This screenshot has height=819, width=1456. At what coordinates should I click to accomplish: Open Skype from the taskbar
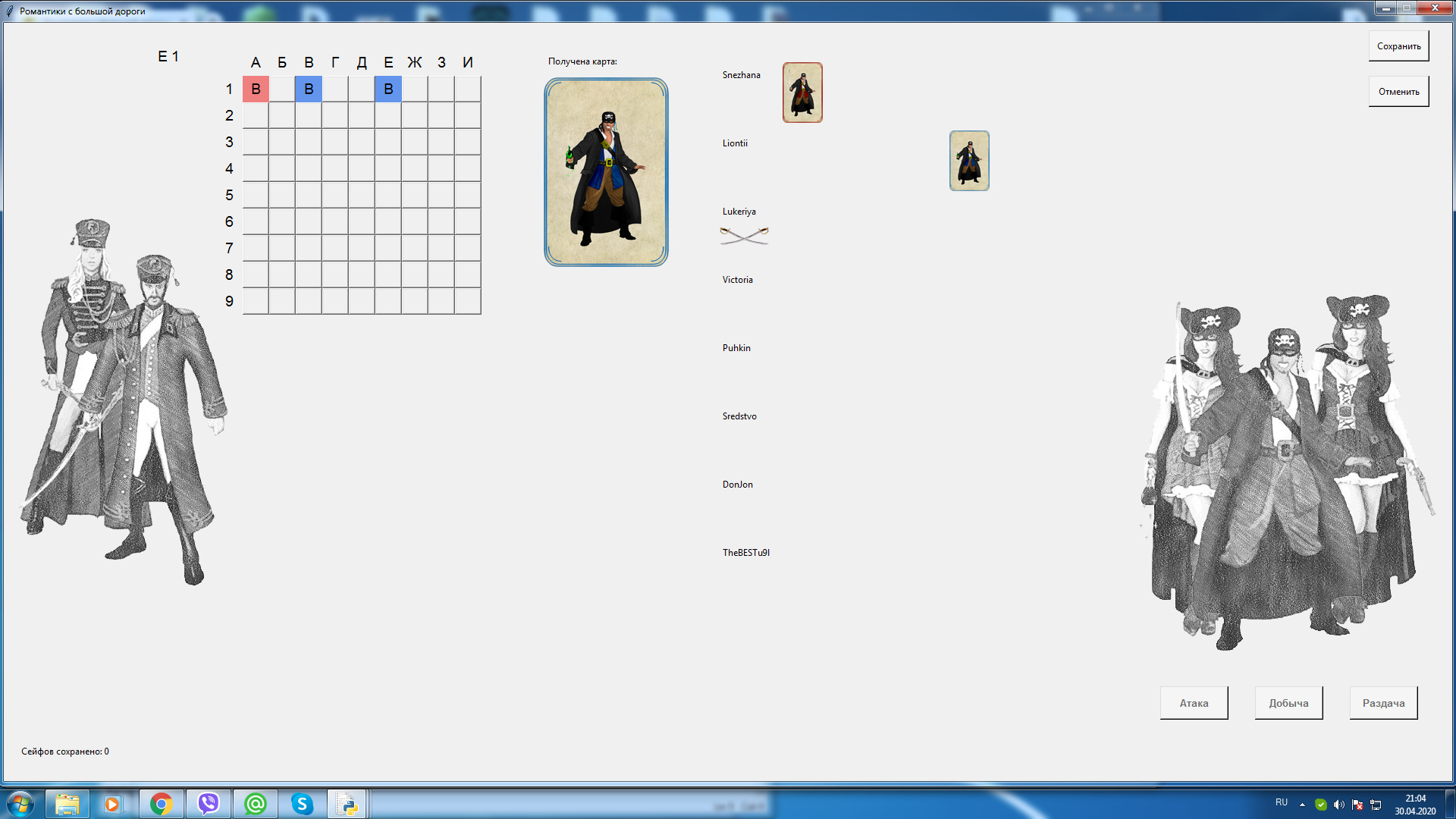point(302,804)
